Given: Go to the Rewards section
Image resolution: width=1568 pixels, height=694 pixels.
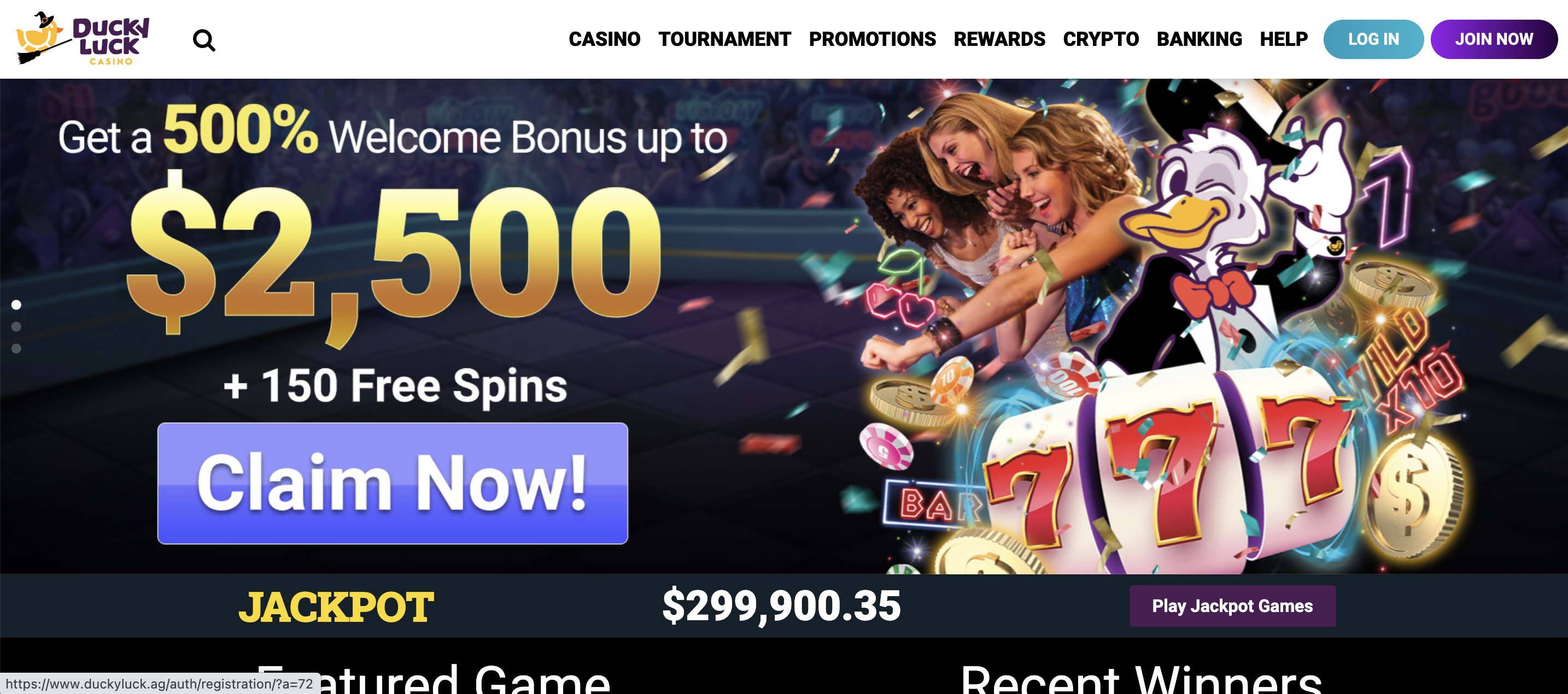Looking at the screenshot, I should click(999, 39).
